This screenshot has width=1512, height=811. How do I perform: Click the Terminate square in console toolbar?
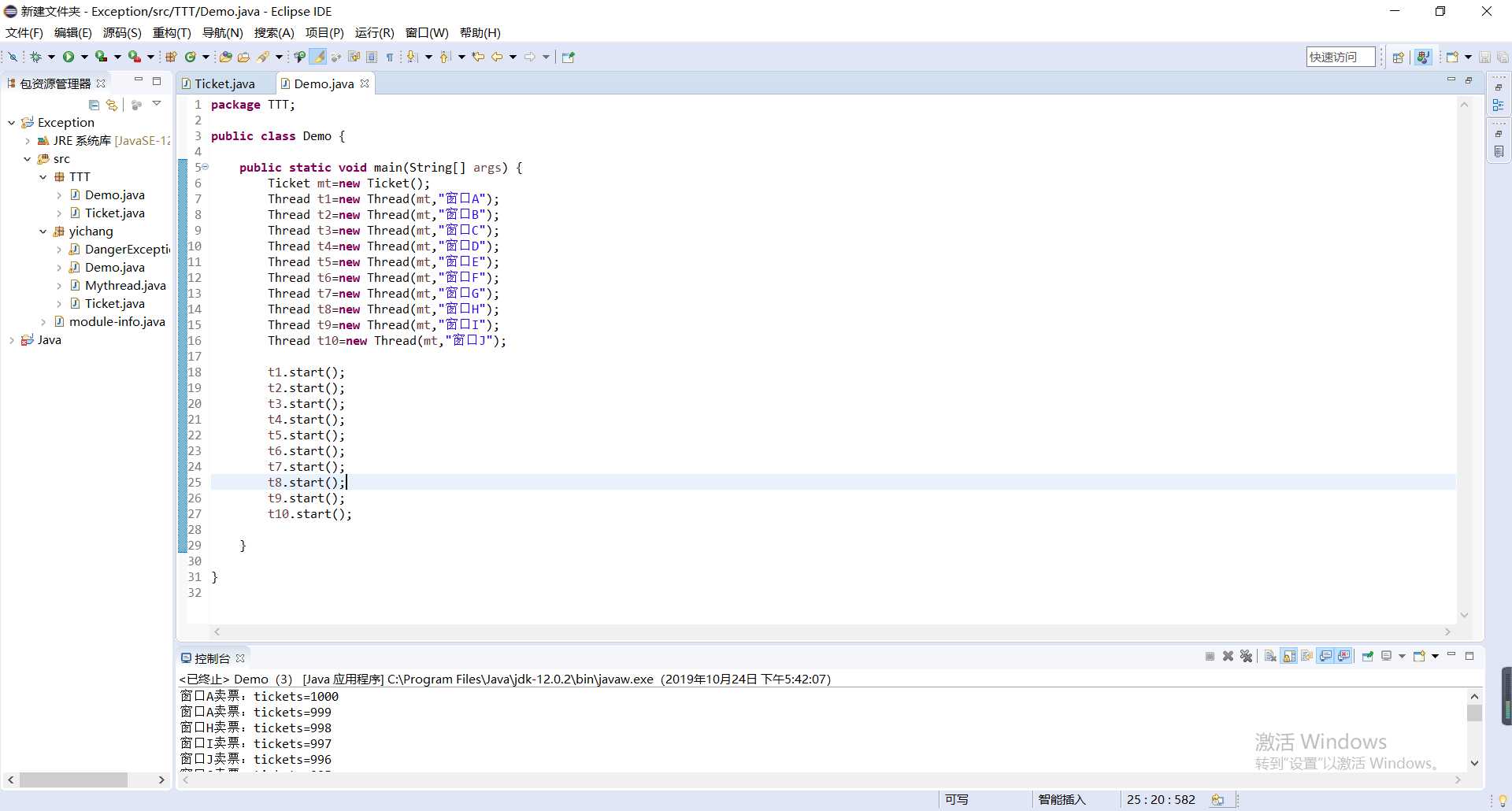1210,657
